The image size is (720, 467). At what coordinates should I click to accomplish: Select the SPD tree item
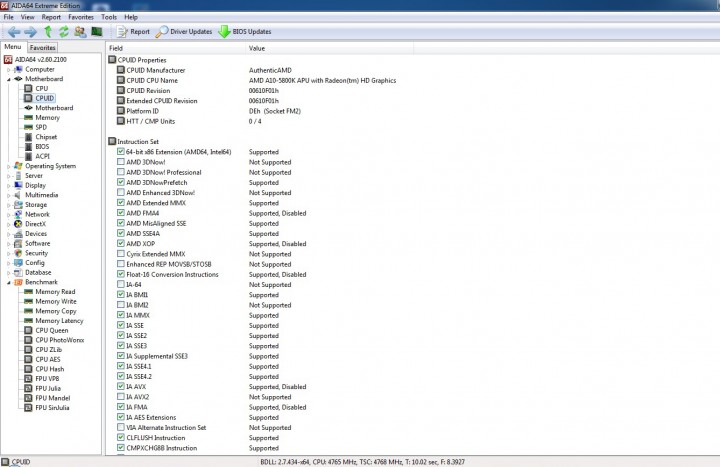coord(36,127)
